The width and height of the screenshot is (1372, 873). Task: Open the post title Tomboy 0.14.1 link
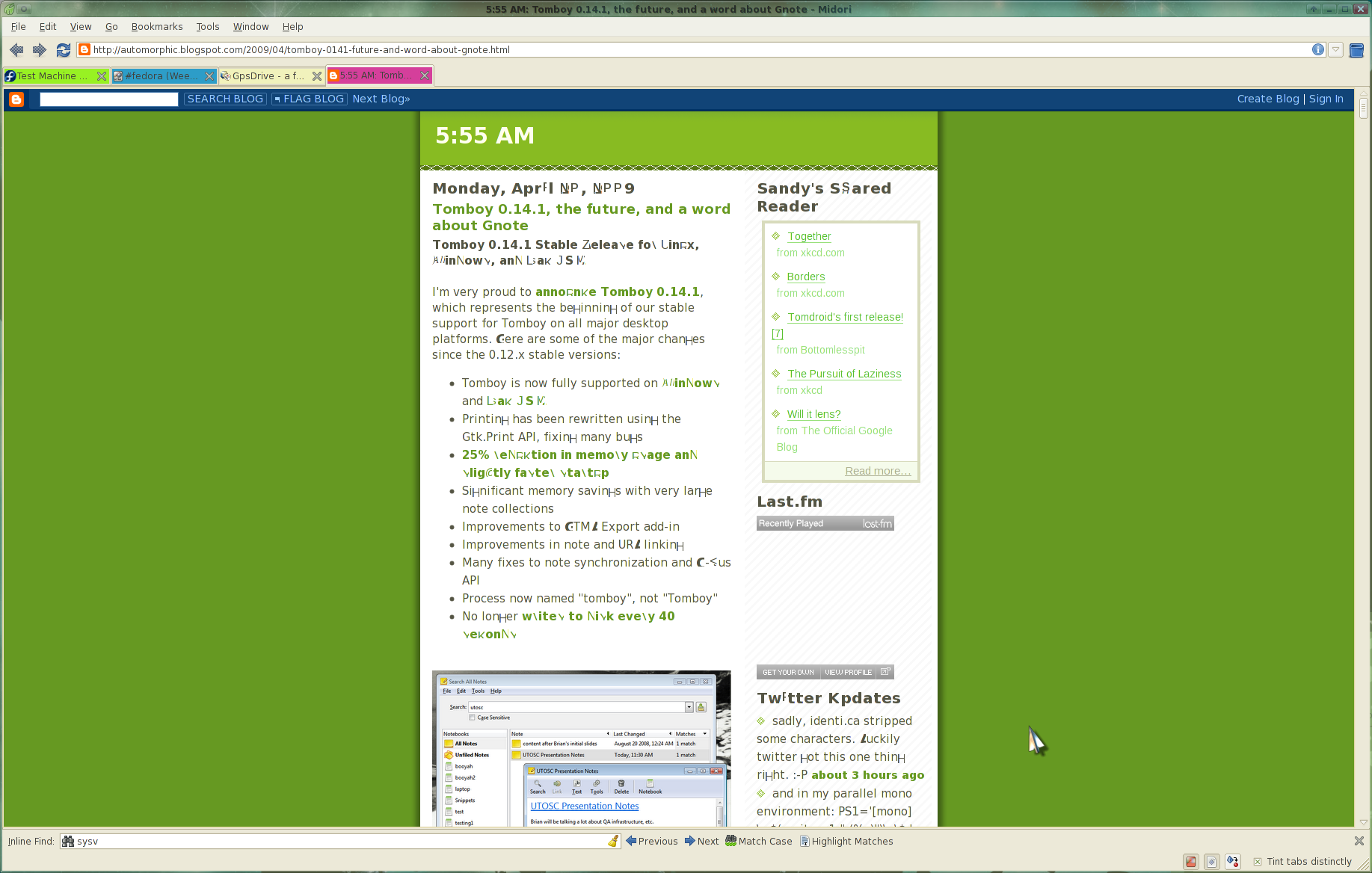[581, 217]
